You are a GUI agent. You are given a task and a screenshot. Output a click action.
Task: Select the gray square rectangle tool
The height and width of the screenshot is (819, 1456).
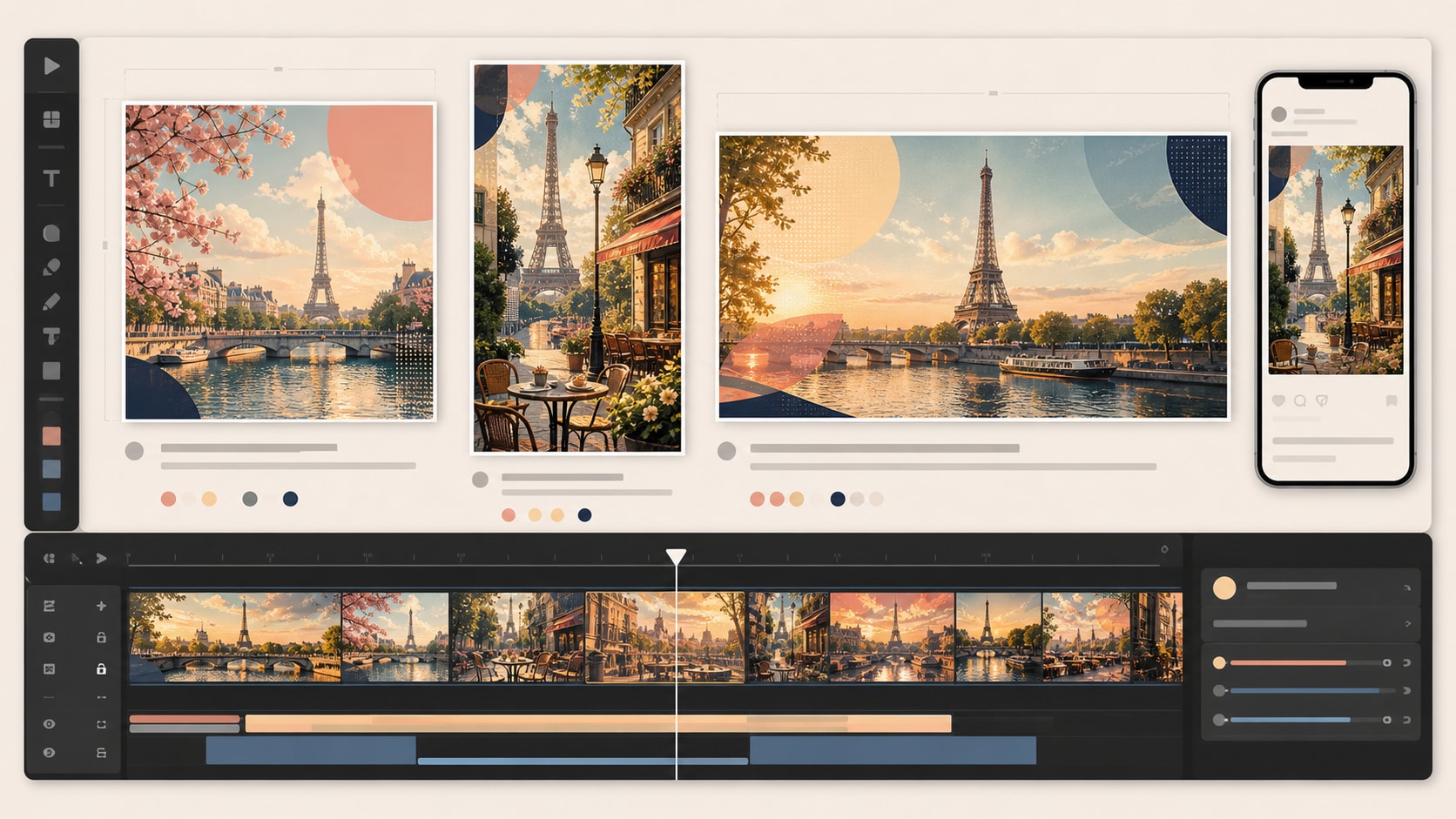[x=51, y=371]
